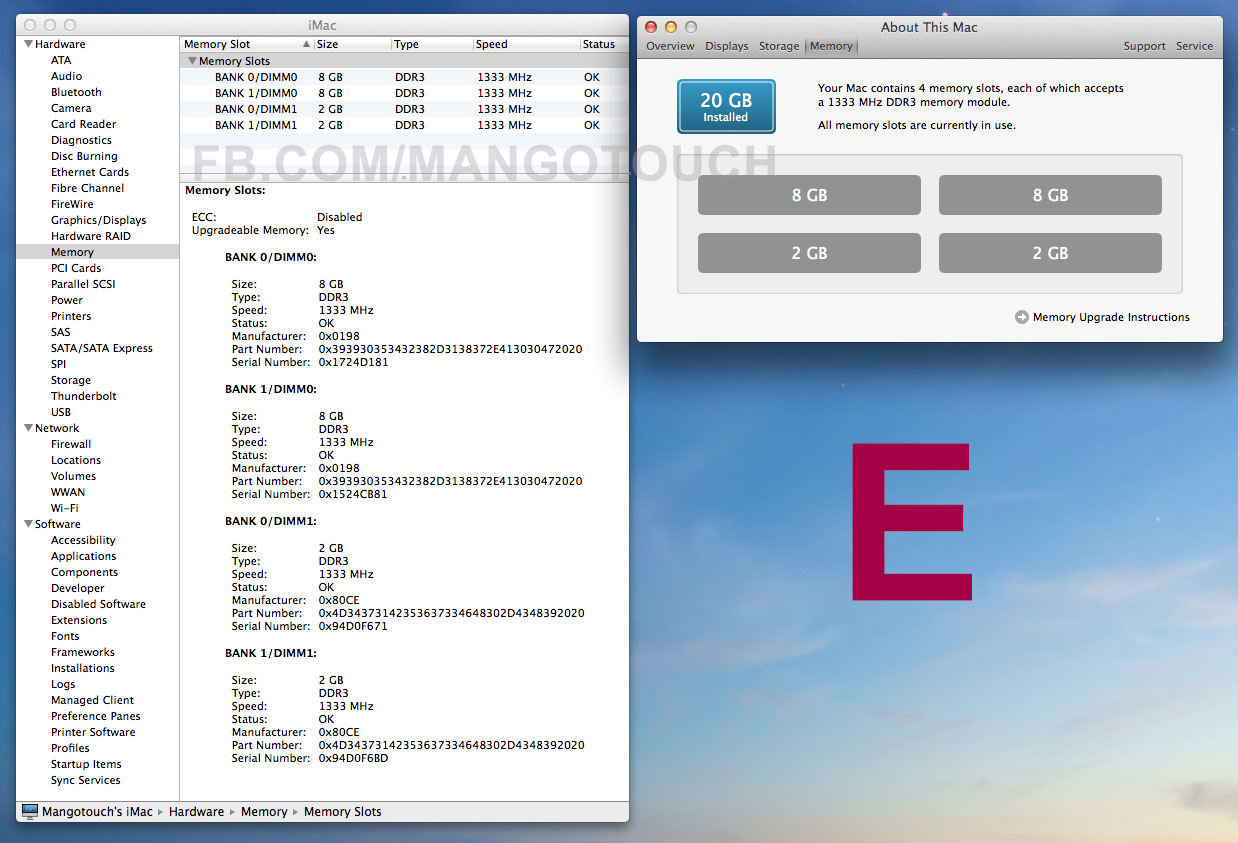Select Startup Items under Software
The image size is (1238, 843).
click(86, 764)
